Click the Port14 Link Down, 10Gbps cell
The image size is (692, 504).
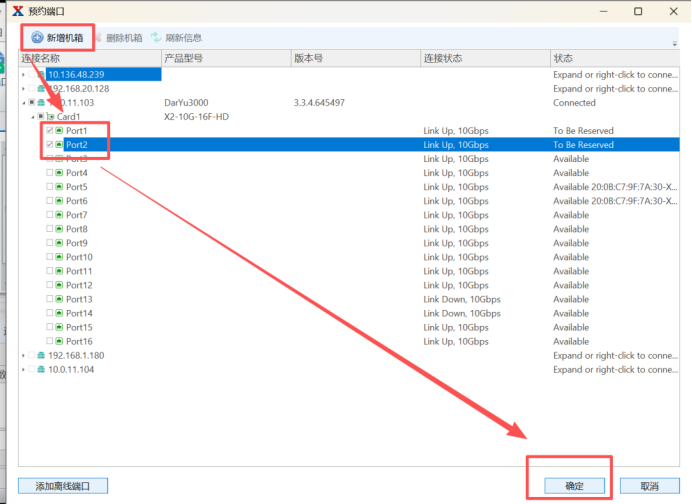click(462, 313)
